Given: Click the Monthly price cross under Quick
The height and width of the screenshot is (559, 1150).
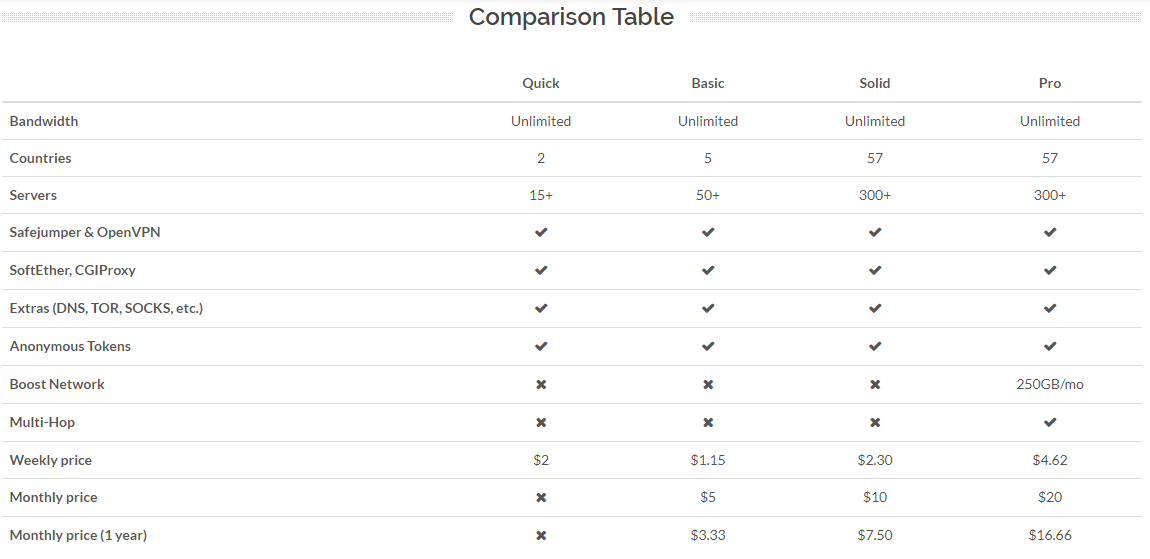Looking at the screenshot, I should [x=541, y=497].
